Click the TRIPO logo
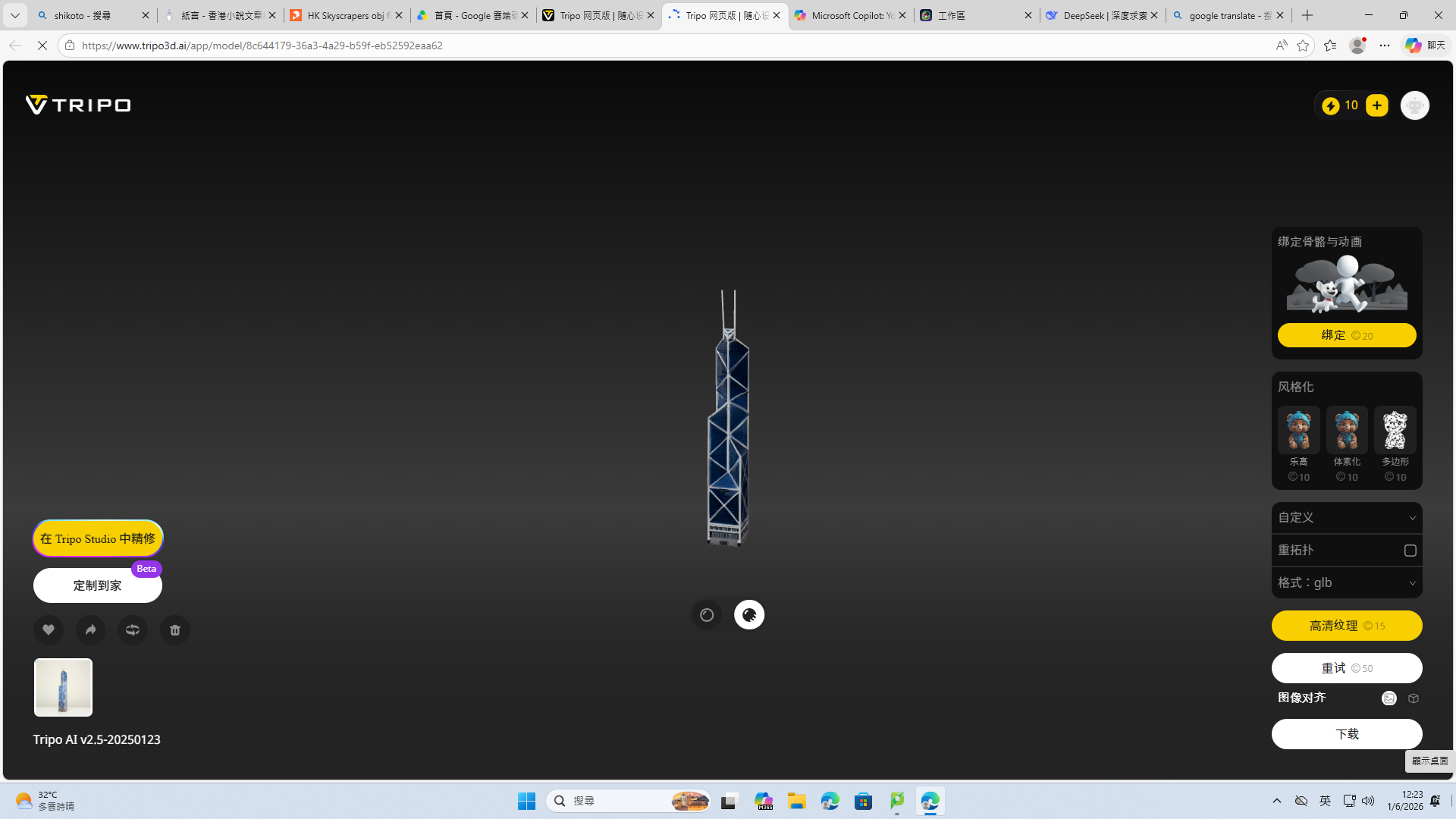 [78, 105]
